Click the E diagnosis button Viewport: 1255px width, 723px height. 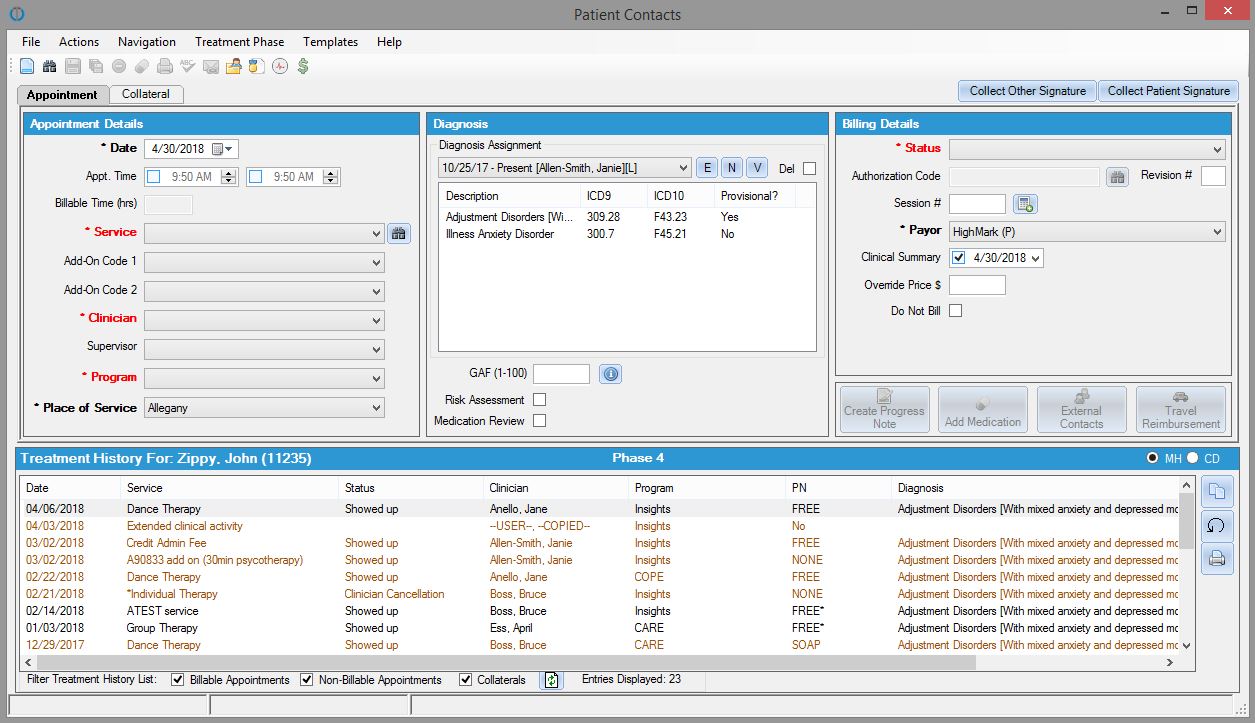click(706, 168)
